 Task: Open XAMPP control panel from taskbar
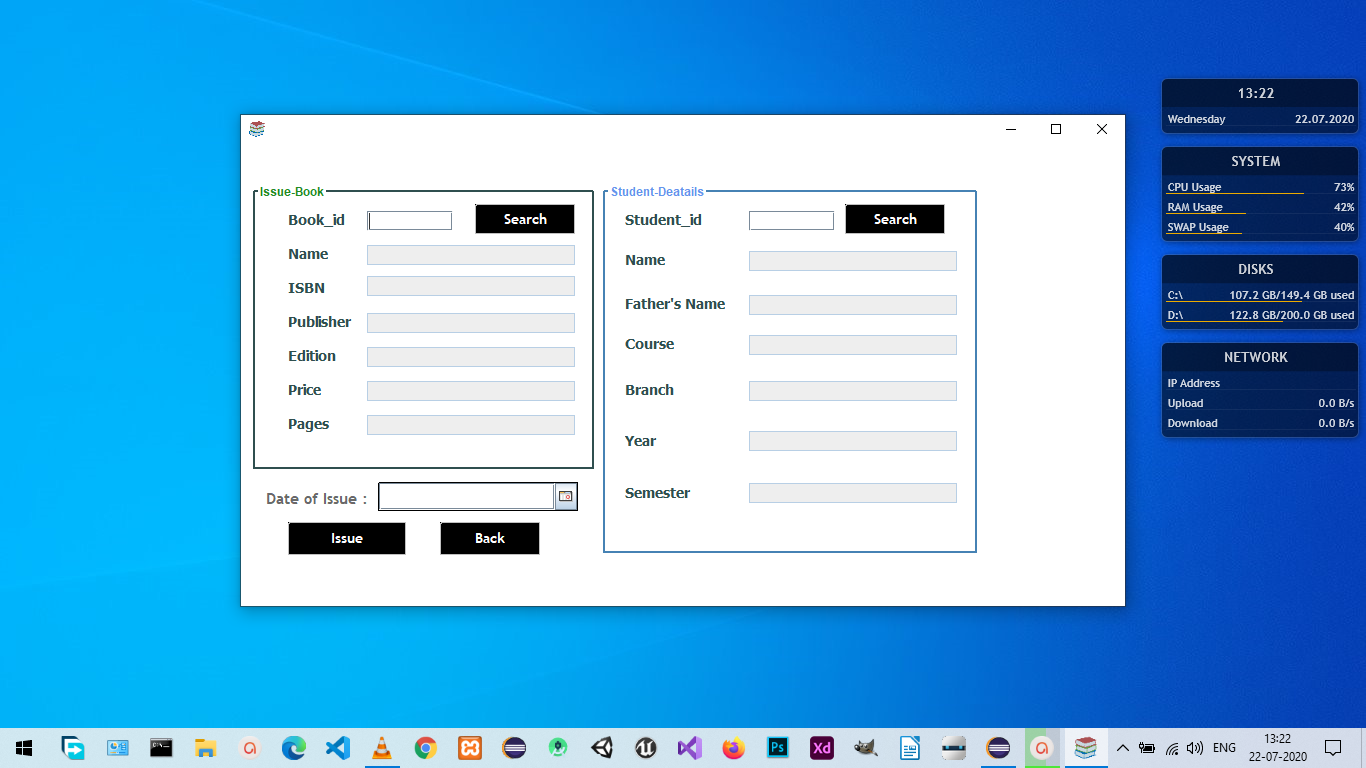point(470,748)
